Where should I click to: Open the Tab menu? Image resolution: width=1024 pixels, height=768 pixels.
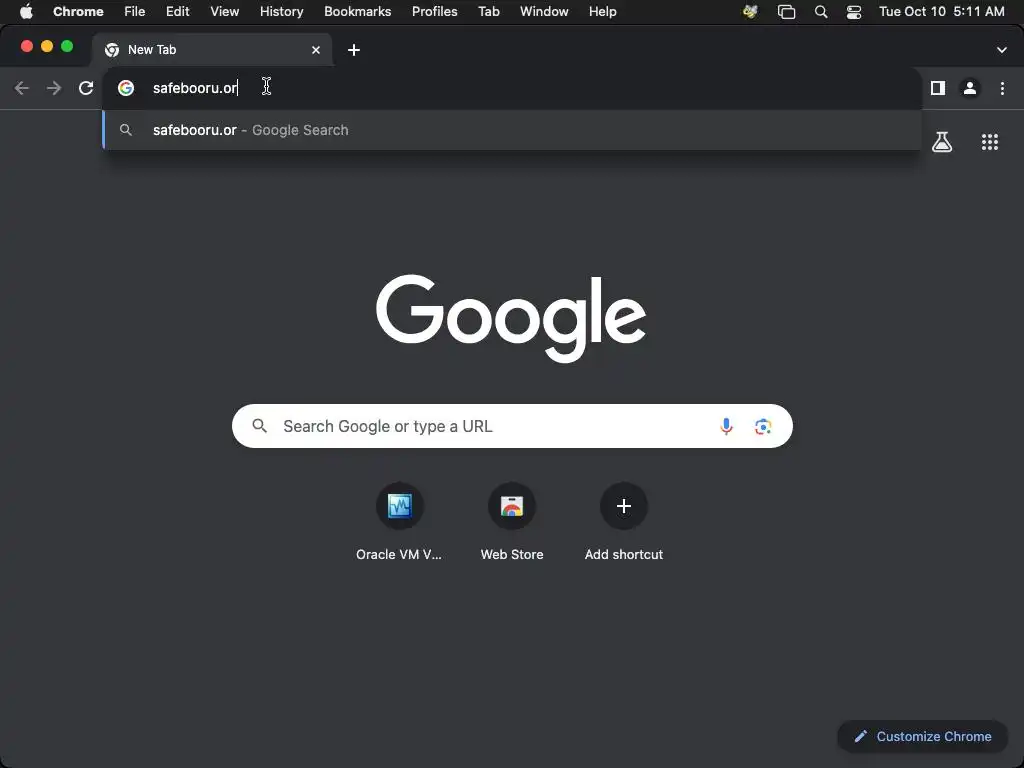pyautogui.click(x=488, y=12)
